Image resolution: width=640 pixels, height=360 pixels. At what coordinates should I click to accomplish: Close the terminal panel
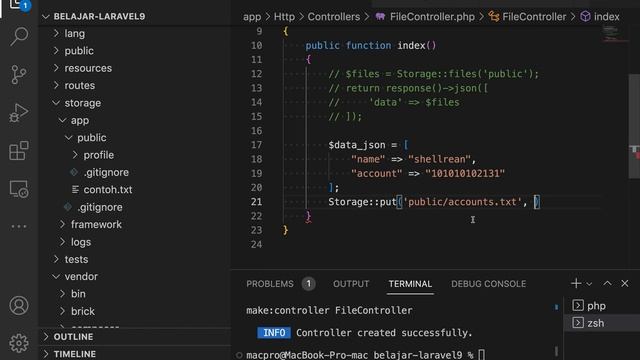tap(625, 283)
